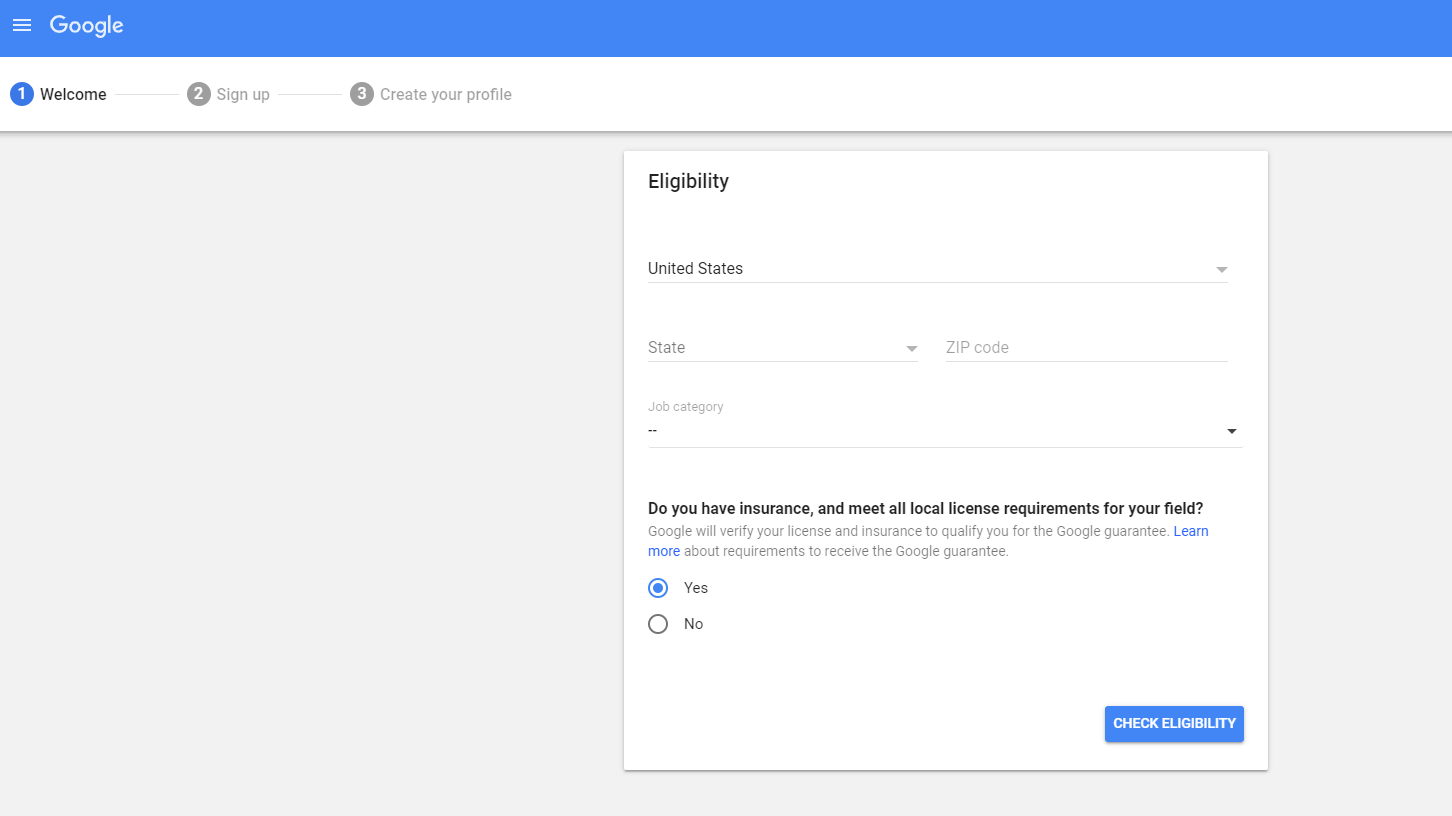Go to step 3 Create your profile
Image resolution: width=1452 pixels, height=816 pixels.
tap(431, 94)
